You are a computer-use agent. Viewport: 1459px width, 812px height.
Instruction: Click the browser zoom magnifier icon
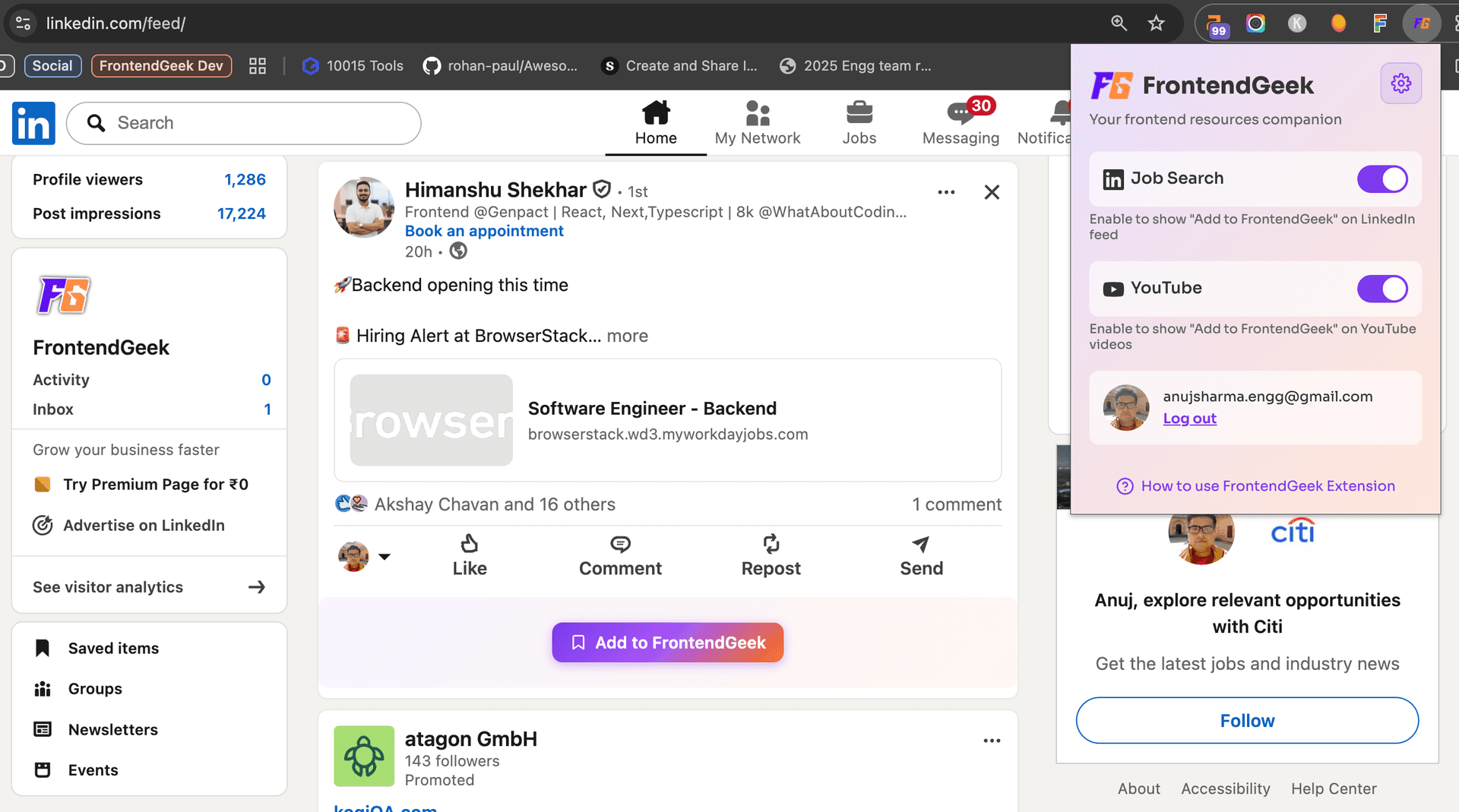coord(1119,24)
